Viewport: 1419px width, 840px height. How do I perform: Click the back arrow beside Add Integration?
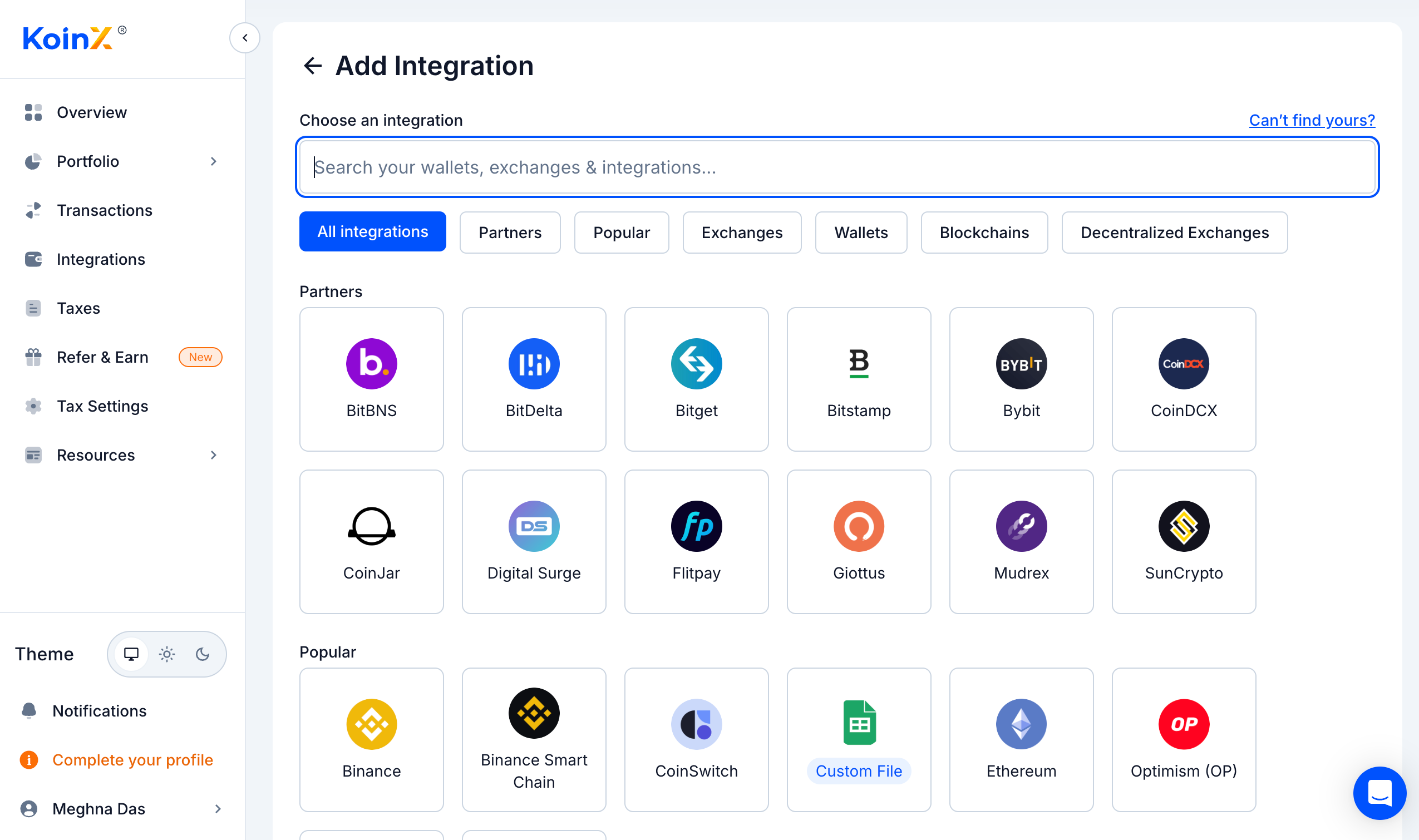coord(312,66)
